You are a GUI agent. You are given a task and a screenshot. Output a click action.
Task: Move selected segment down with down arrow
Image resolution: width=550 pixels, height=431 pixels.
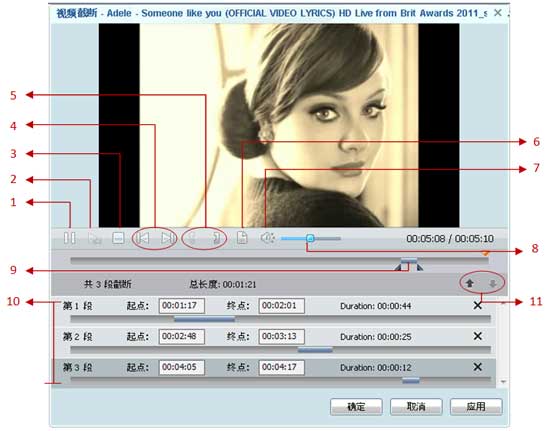tap(493, 283)
